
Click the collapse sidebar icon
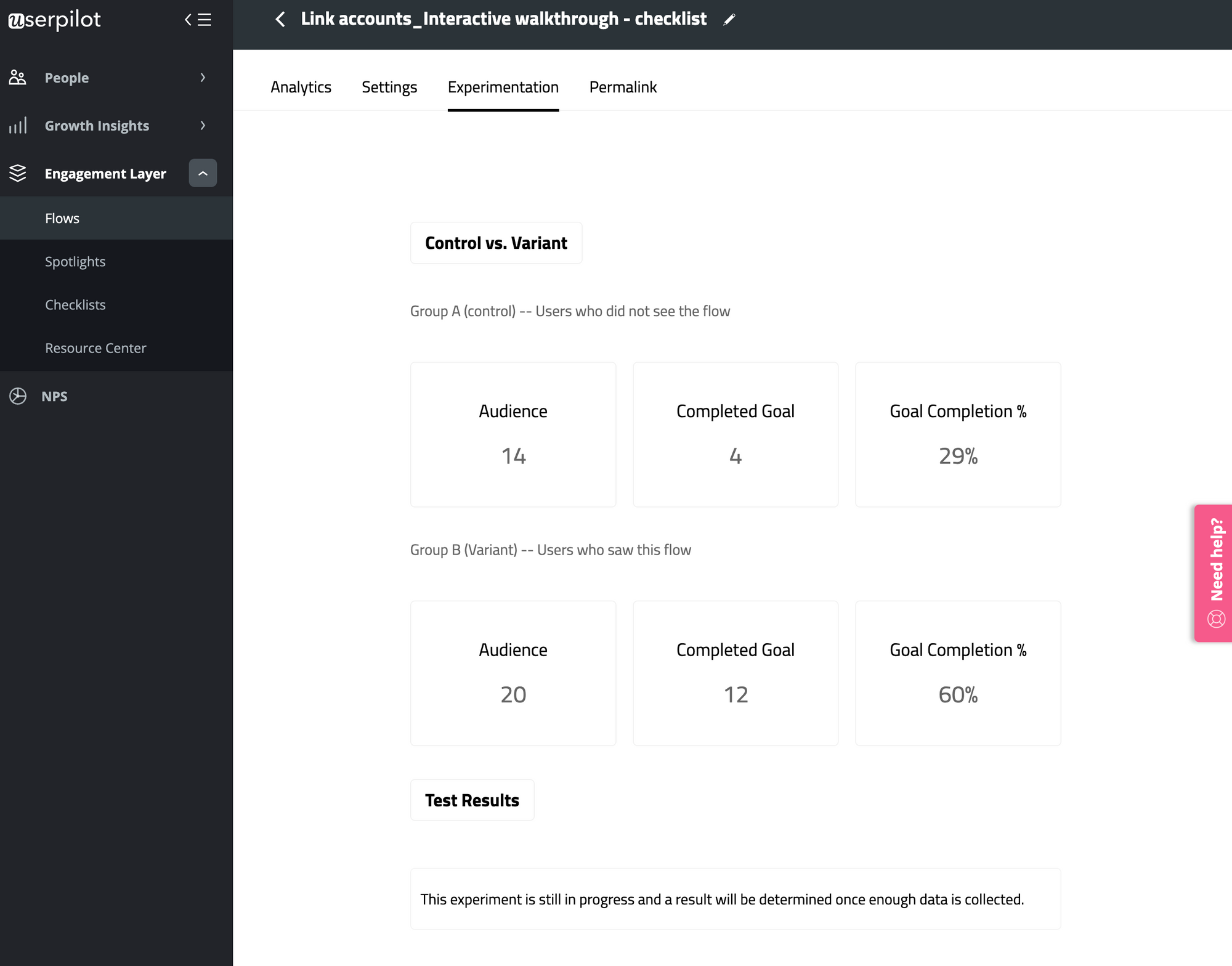199,20
